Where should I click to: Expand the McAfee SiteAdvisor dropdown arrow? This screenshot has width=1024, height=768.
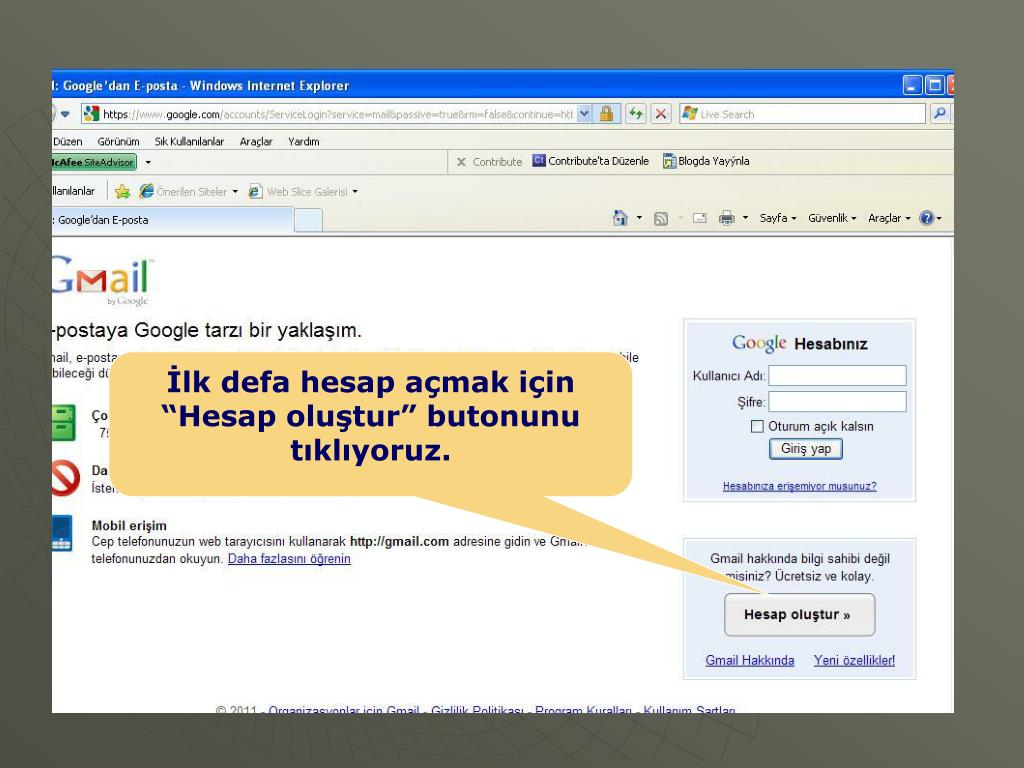click(148, 162)
